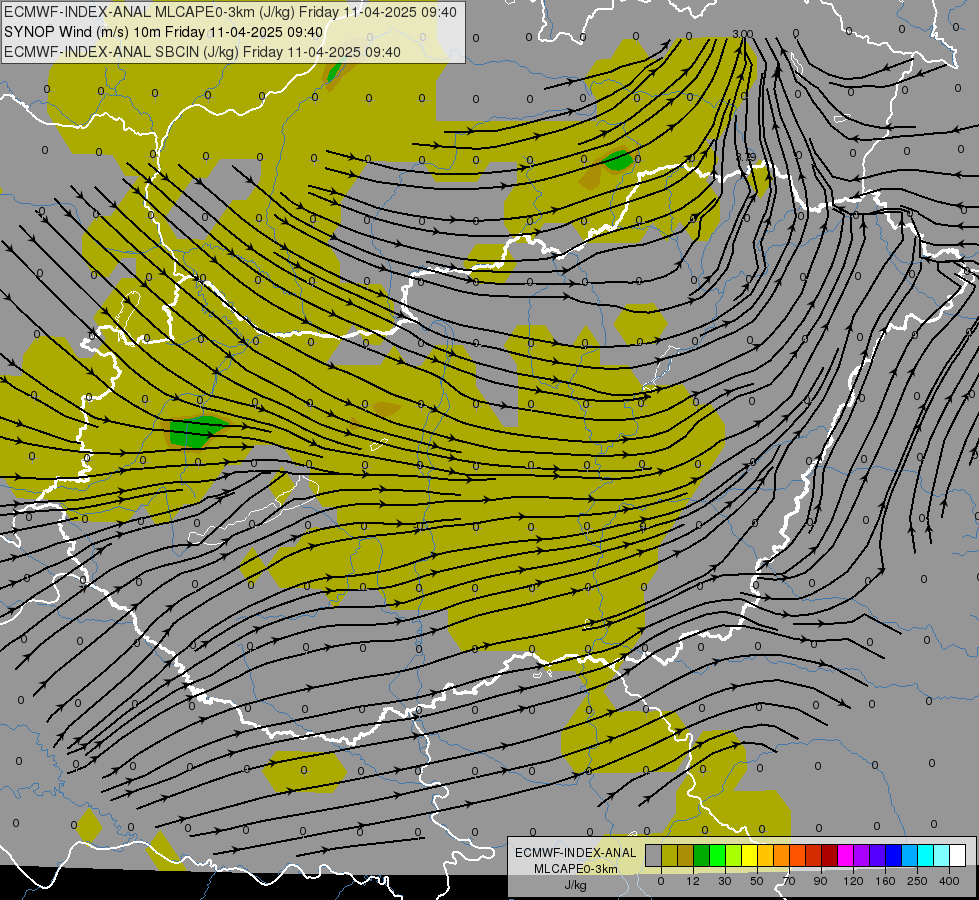The image size is (979, 900).
Task: Click the 'MLCAPE0-3km (J/kg)' title line
Action: [230, 12]
